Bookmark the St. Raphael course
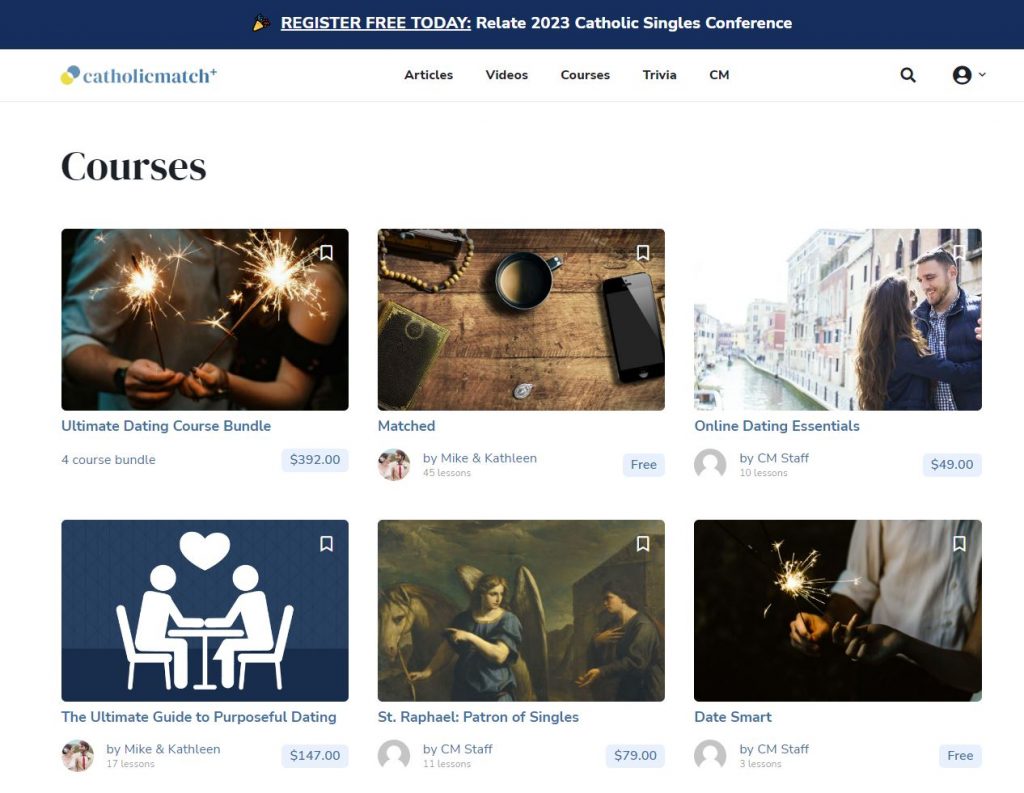This screenshot has width=1024, height=793. point(643,543)
